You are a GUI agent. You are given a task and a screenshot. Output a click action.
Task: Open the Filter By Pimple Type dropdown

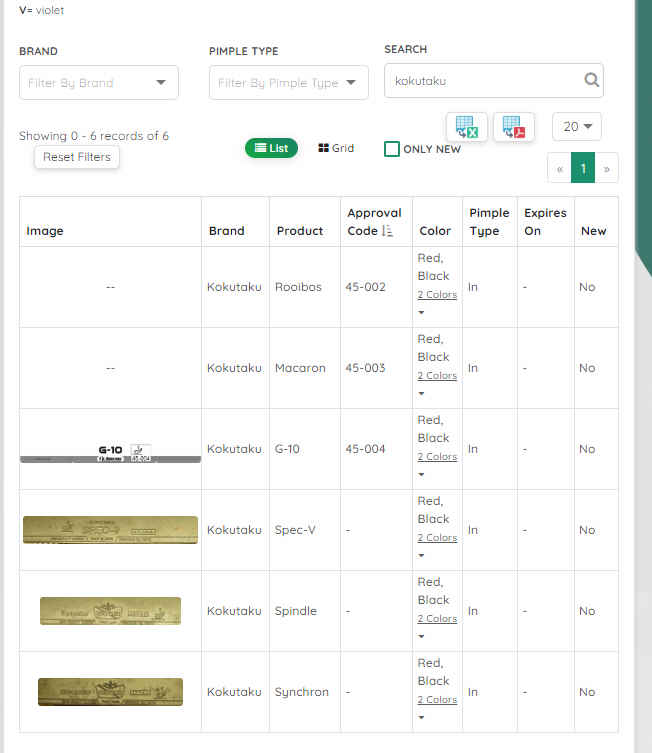pyautogui.click(x=289, y=83)
